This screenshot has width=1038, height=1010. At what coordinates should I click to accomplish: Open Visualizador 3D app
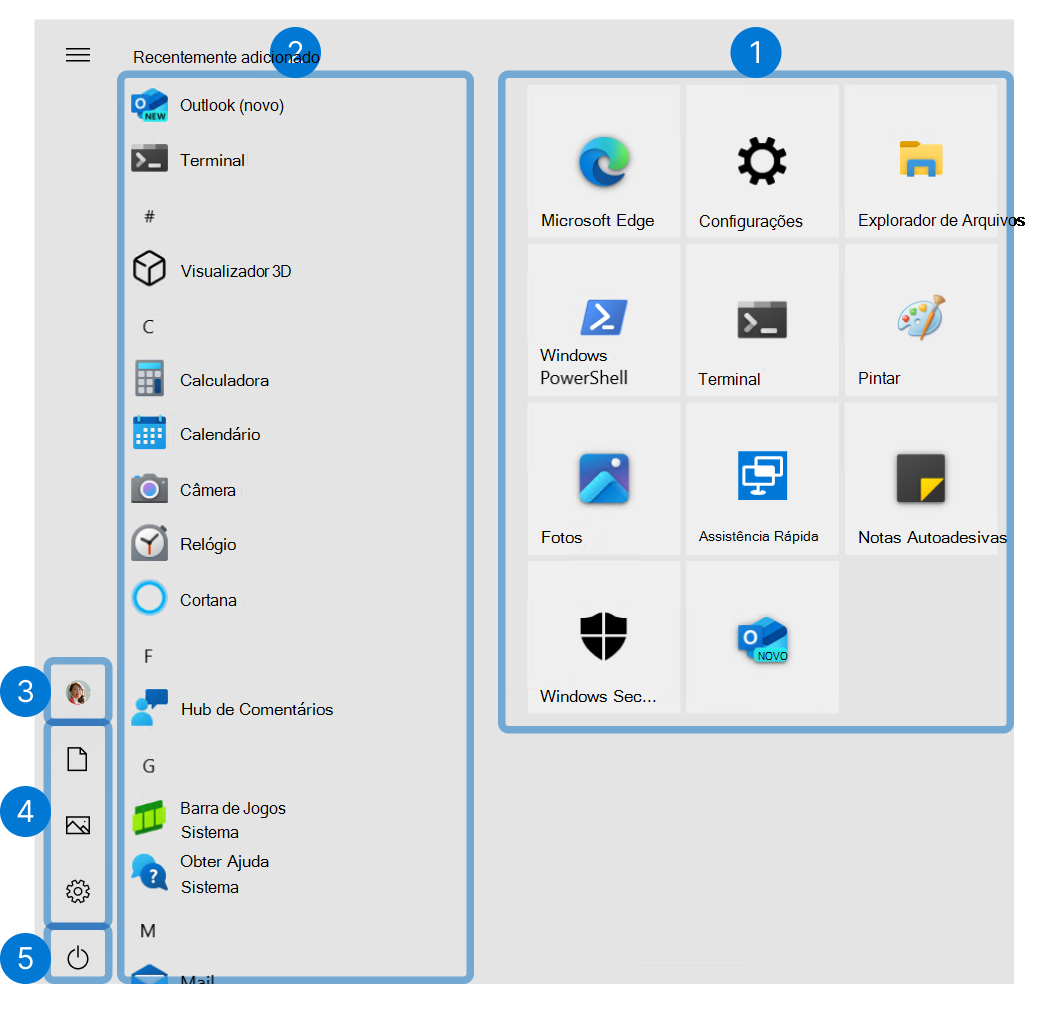212,271
